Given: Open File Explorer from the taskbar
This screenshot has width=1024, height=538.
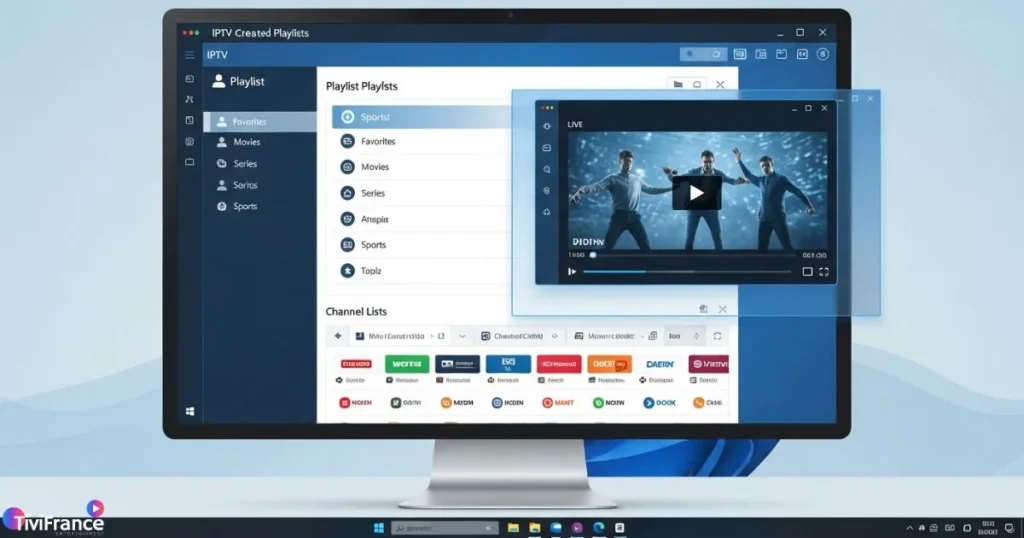Looking at the screenshot, I should pyautogui.click(x=513, y=528).
